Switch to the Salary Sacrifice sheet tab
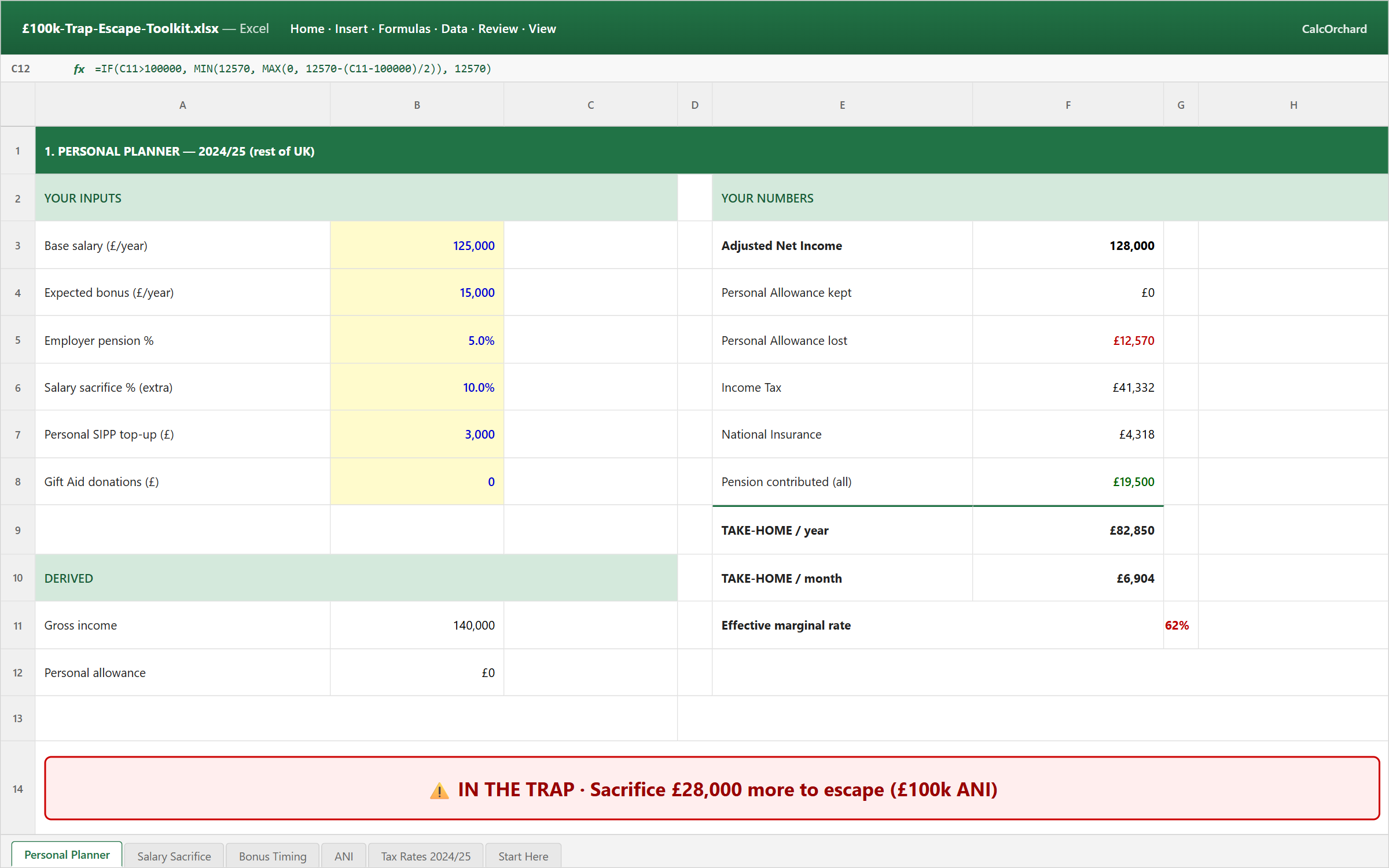Screen dimensions: 1389x868 pyautogui.click(x=174, y=856)
